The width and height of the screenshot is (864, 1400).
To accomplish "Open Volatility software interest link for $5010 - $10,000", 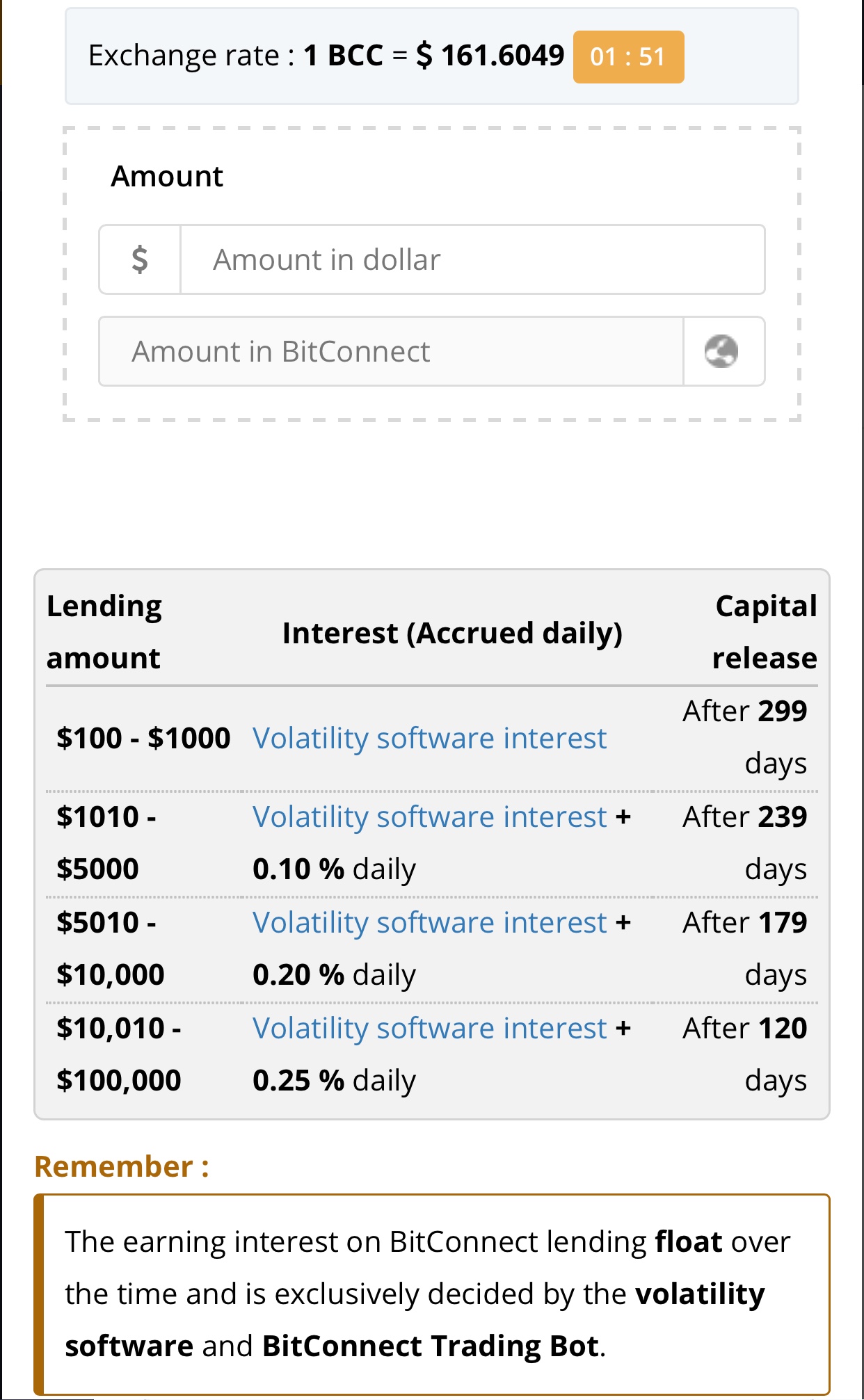I will (x=429, y=922).
